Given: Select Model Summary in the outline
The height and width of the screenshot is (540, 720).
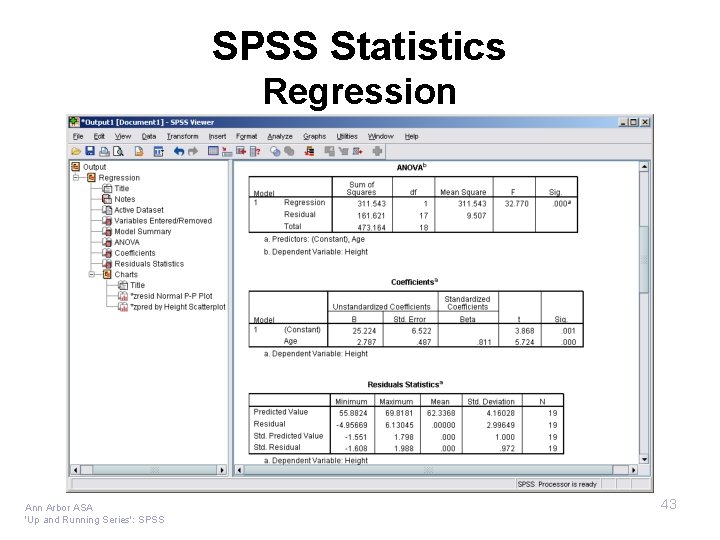Looking at the screenshot, I should (x=143, y=231).
